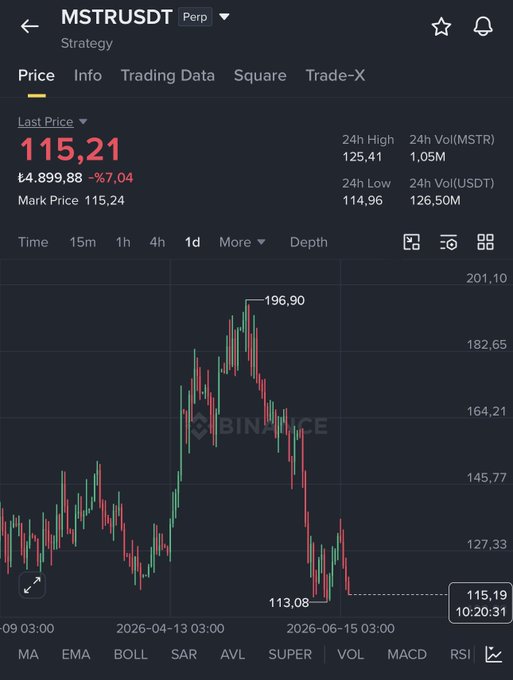The image size is (513, 680).
Task: Open the Square tab
Action: click(x=260, y=75)
